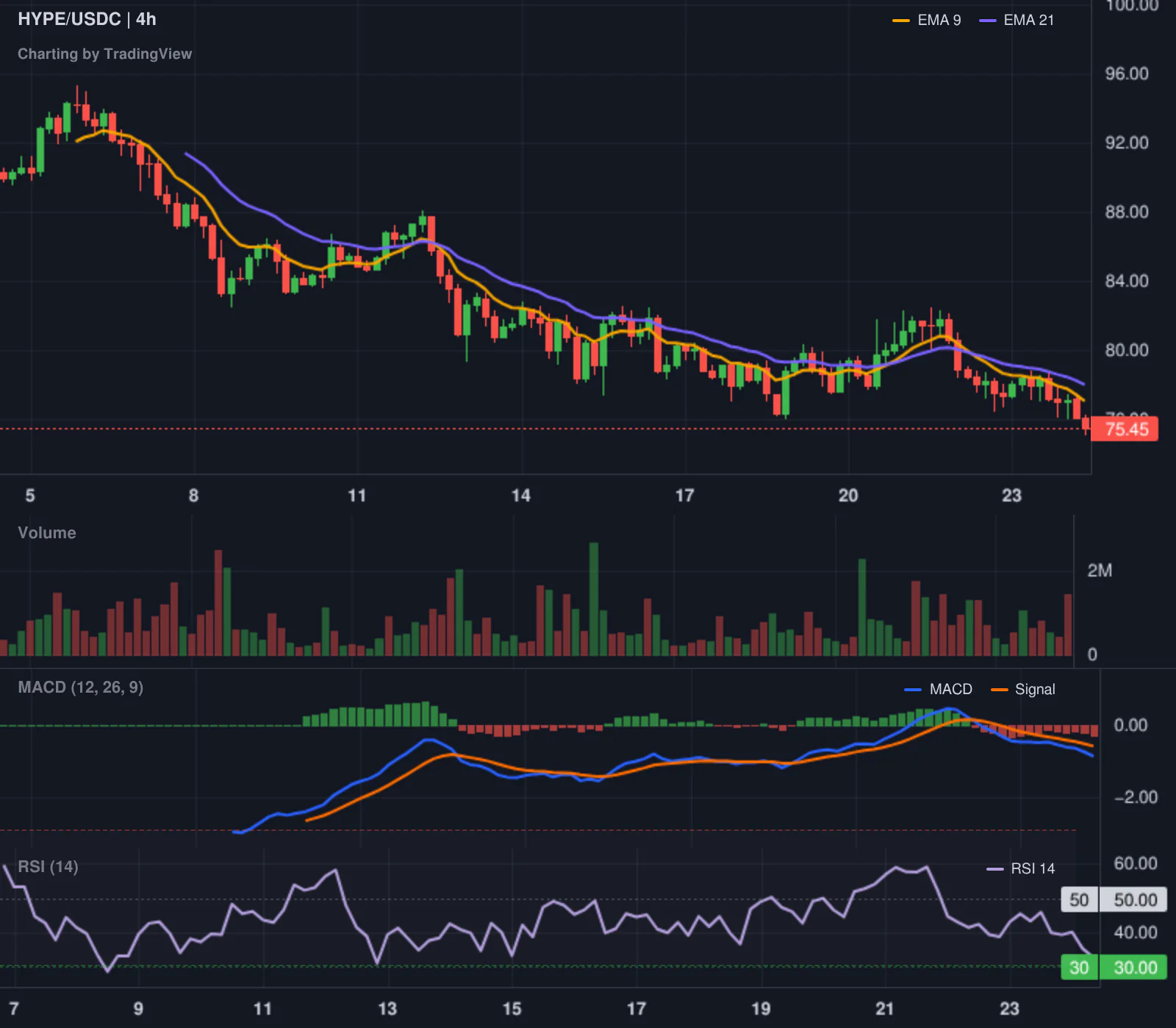
Task: Click the EMA 21 legend label
Action: pyautogui.click(x=1028, y=20)
